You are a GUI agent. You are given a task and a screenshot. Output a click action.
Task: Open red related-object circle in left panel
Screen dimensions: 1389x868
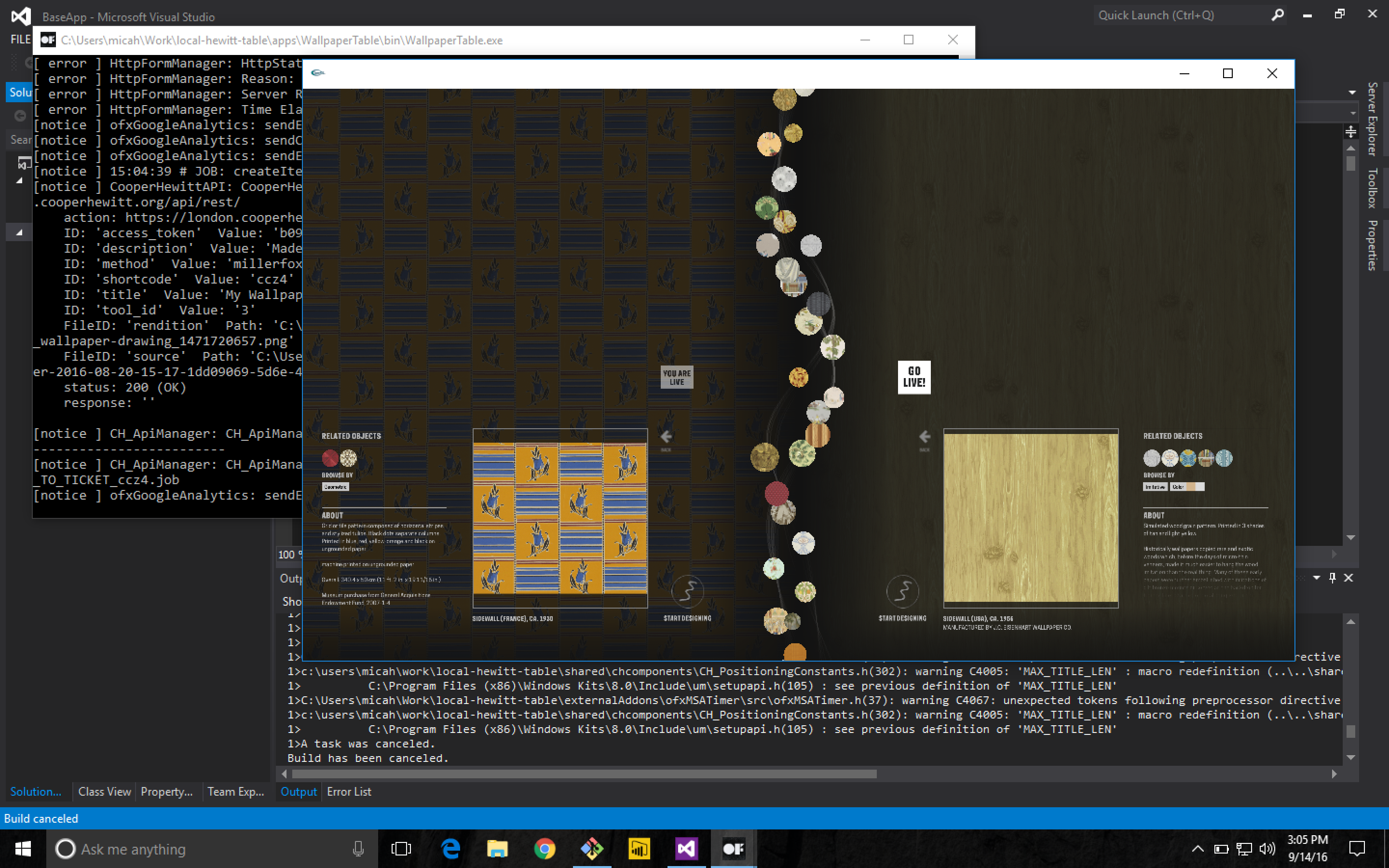pos(330,458)
